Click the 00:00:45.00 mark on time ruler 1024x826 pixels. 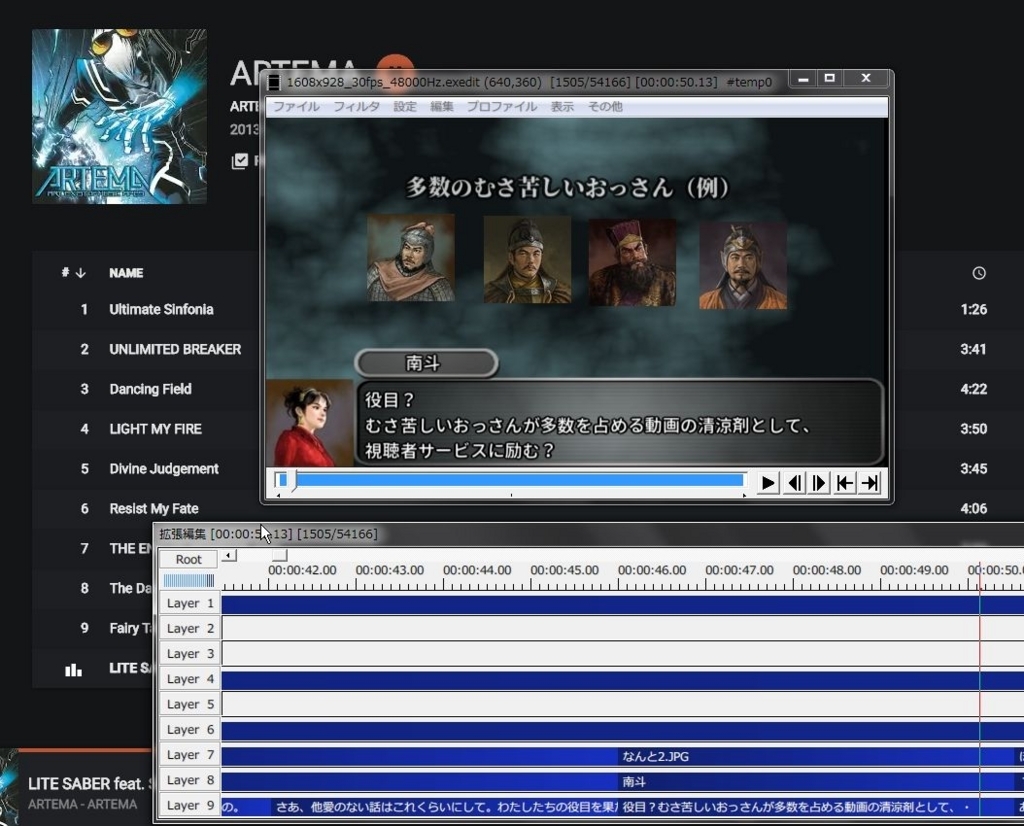564,570
